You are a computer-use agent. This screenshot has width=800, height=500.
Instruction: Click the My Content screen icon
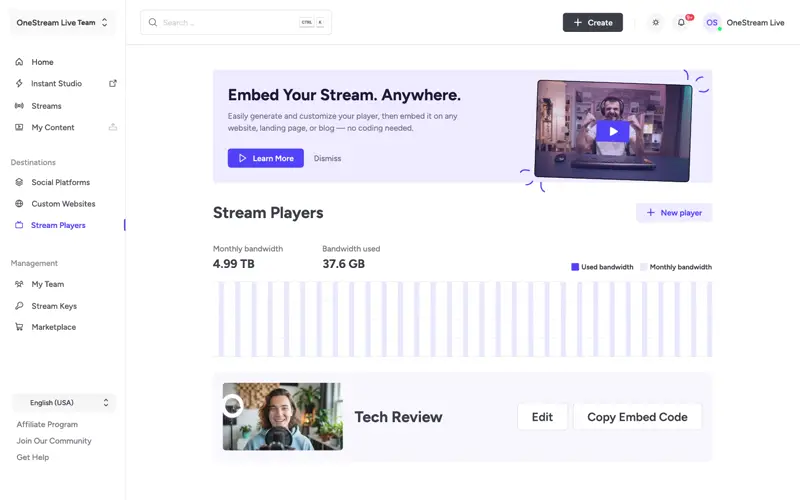19,127
